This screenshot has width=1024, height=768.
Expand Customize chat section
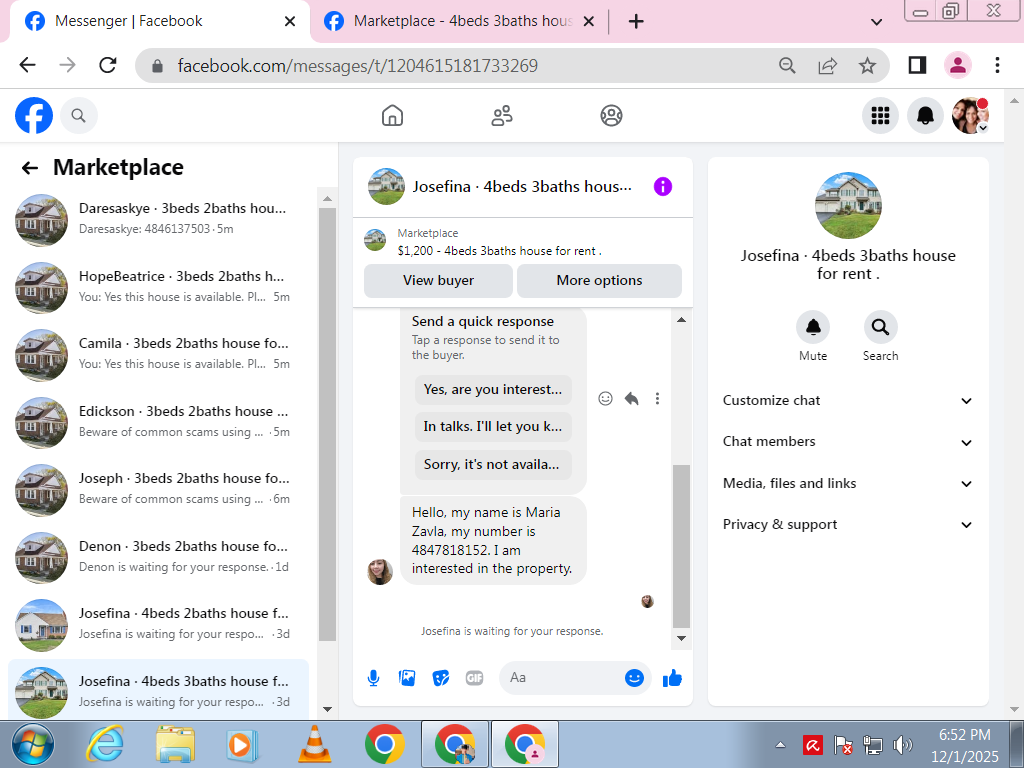847,401
